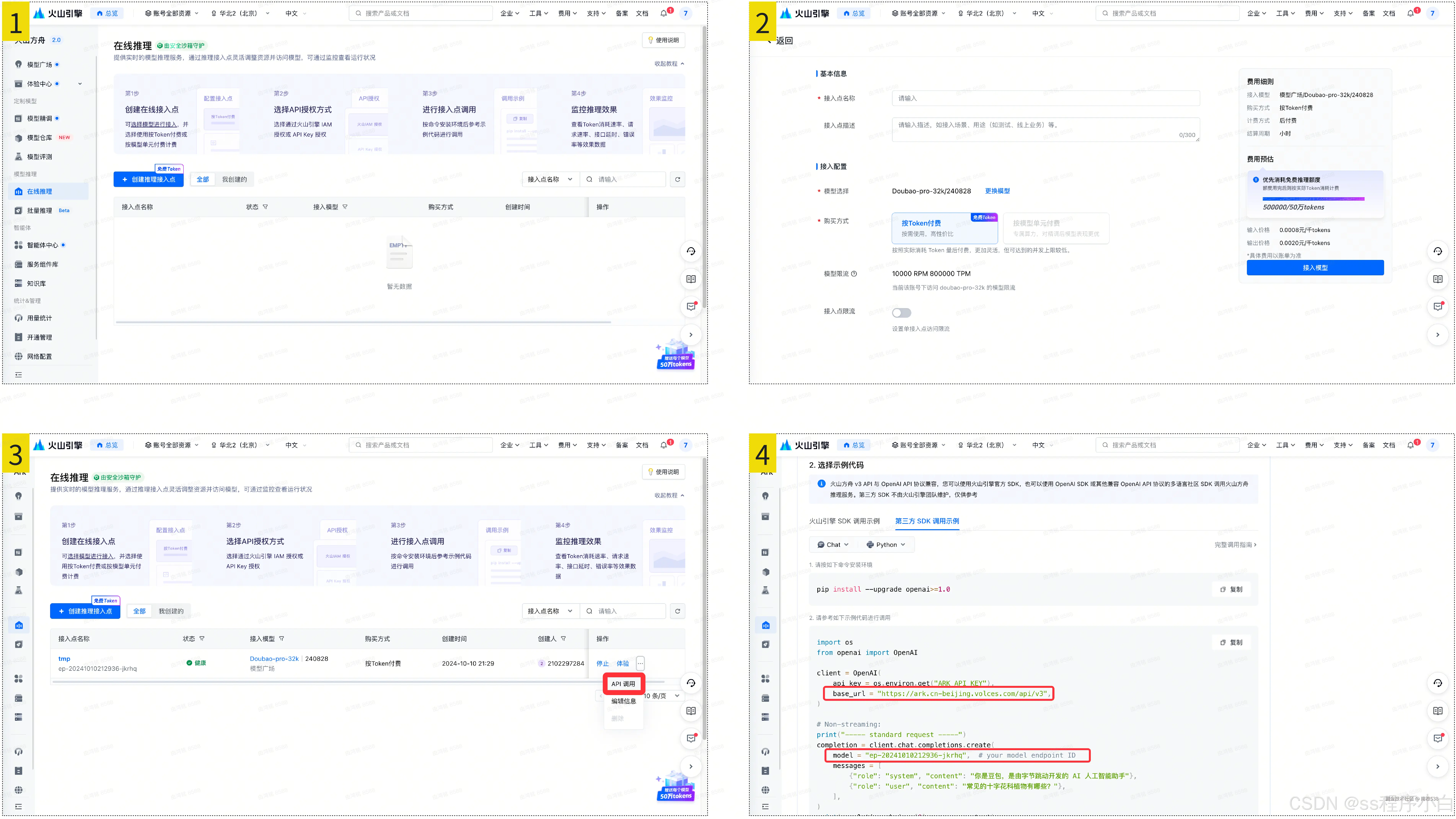Click the refresh icon beside the panel 1 search box
Image resolution: width=1456 pixels, height=819 pixels.
click(677, 179)
